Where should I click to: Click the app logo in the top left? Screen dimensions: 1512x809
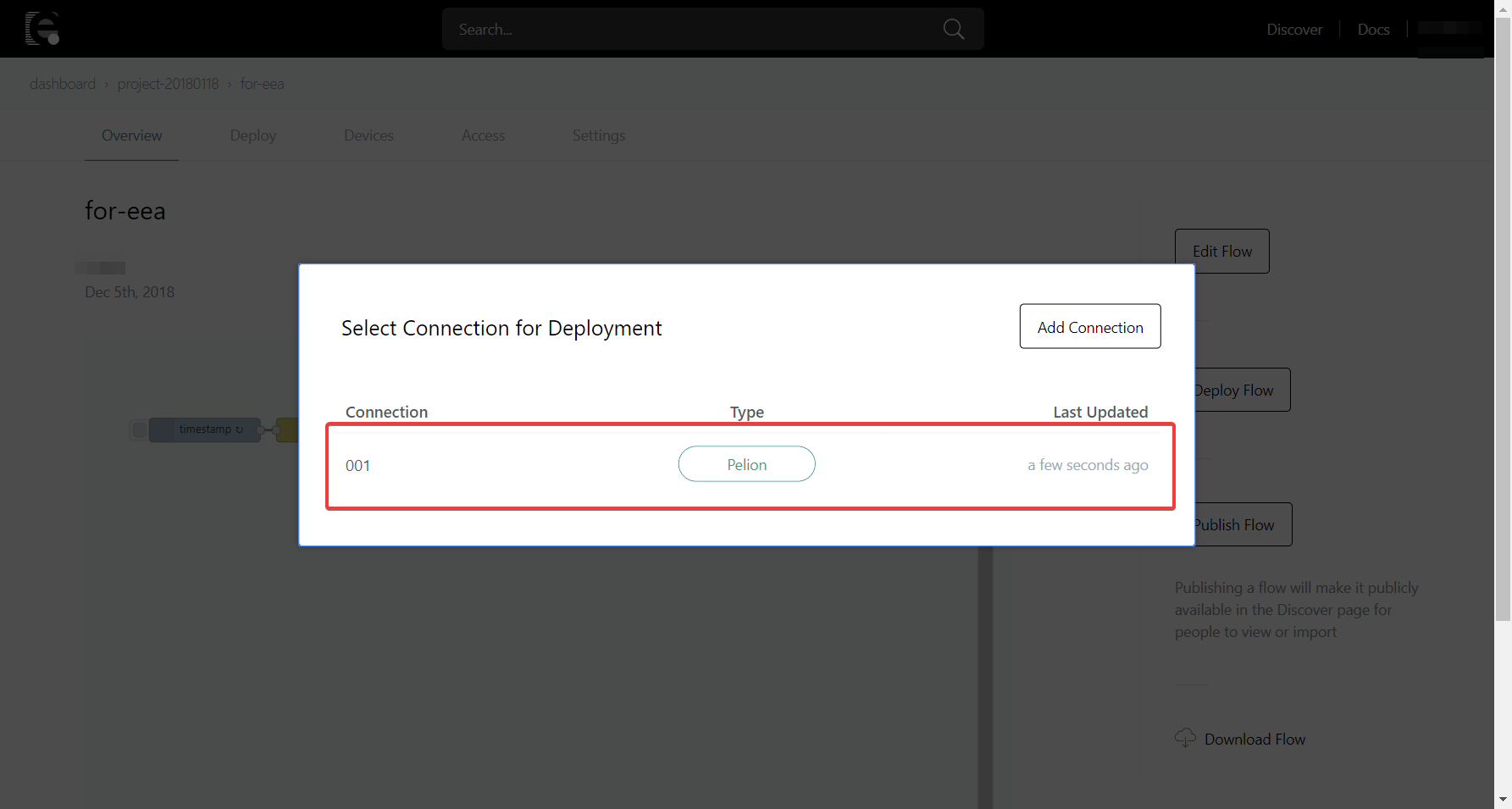42,28
